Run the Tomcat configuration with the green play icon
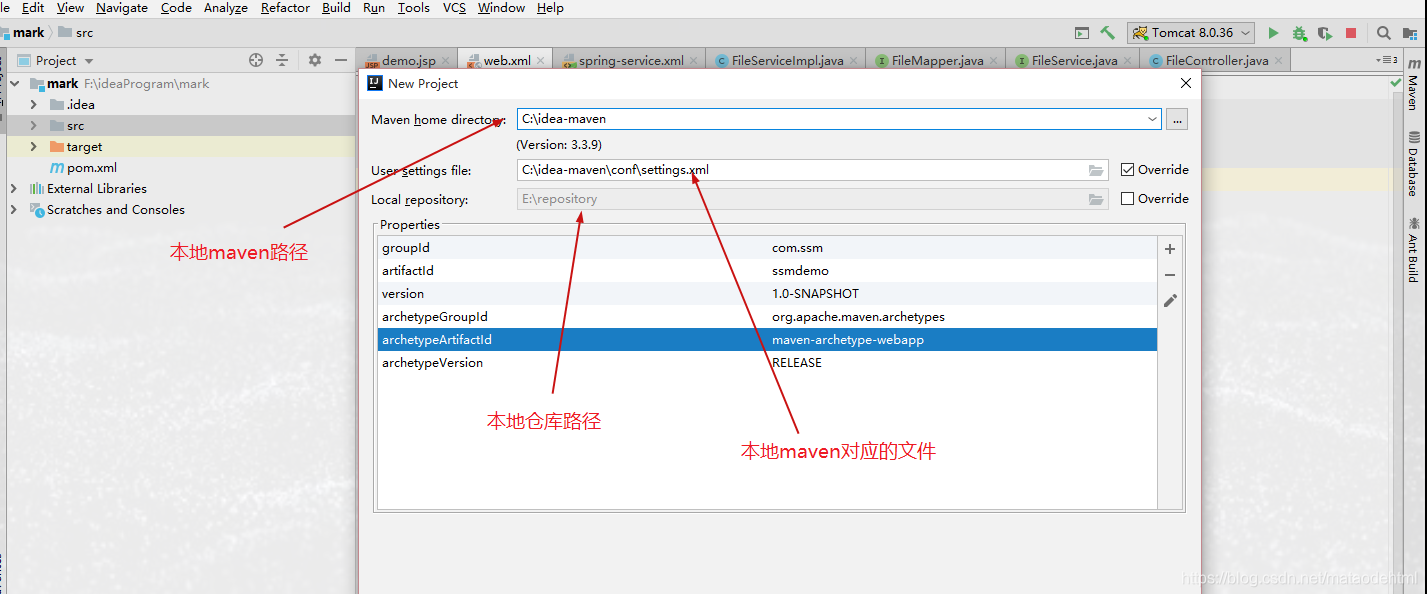 (1273, 33)
